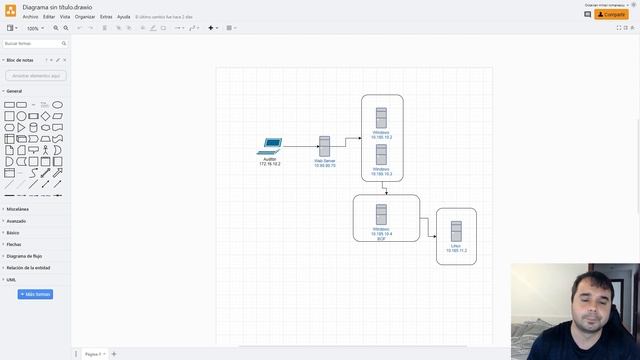640x360 pixels.
Task: Select the triangle shape in General
Action: click(21, 128)
